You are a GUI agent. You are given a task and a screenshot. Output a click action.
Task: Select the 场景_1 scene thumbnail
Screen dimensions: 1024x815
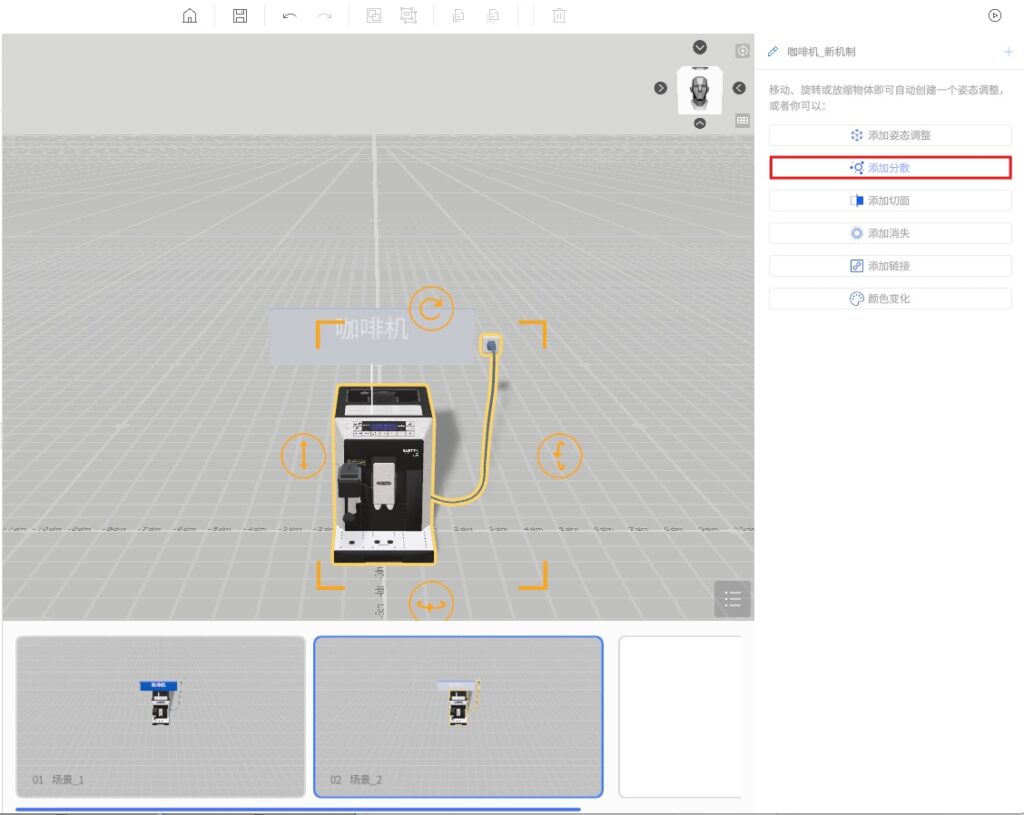point(161,716)
